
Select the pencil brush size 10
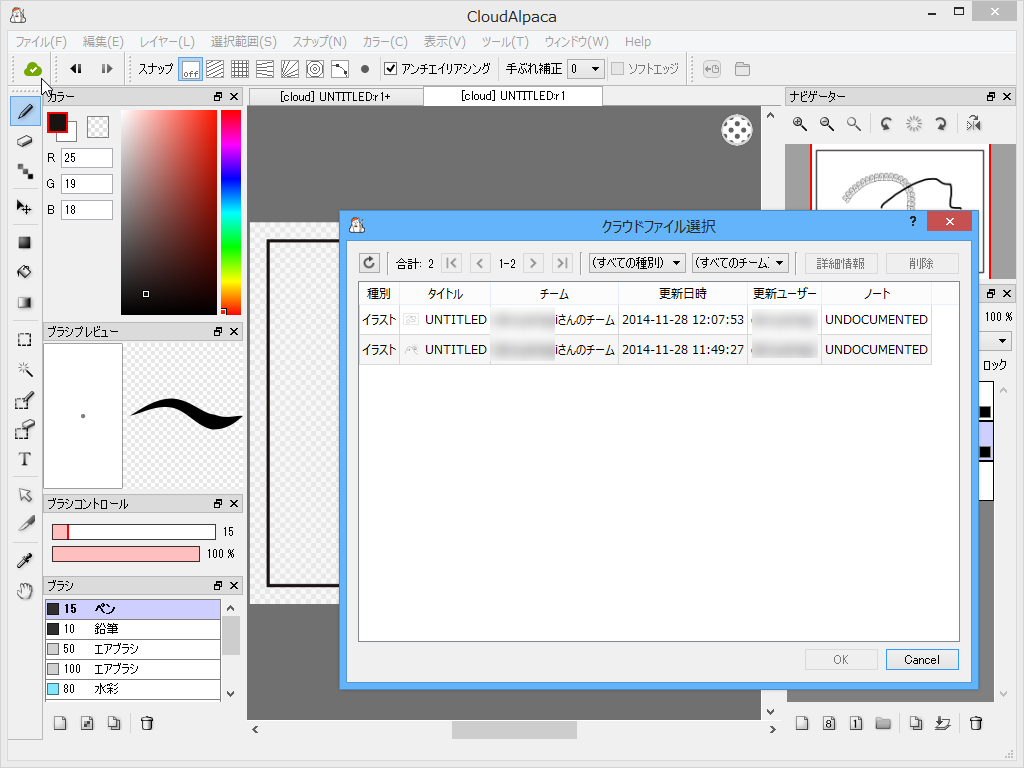click(133, 629)
